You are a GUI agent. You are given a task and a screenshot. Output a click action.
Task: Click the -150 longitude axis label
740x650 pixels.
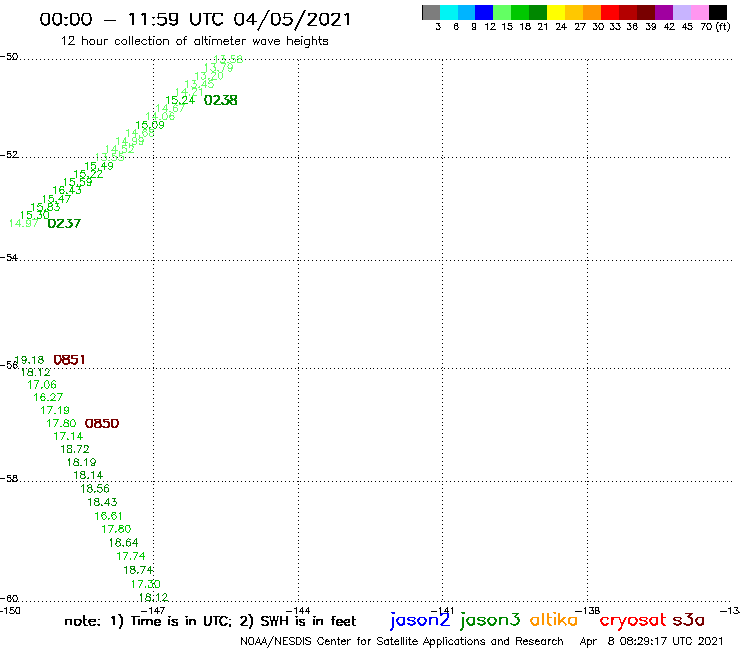click(x=10, y=610)
